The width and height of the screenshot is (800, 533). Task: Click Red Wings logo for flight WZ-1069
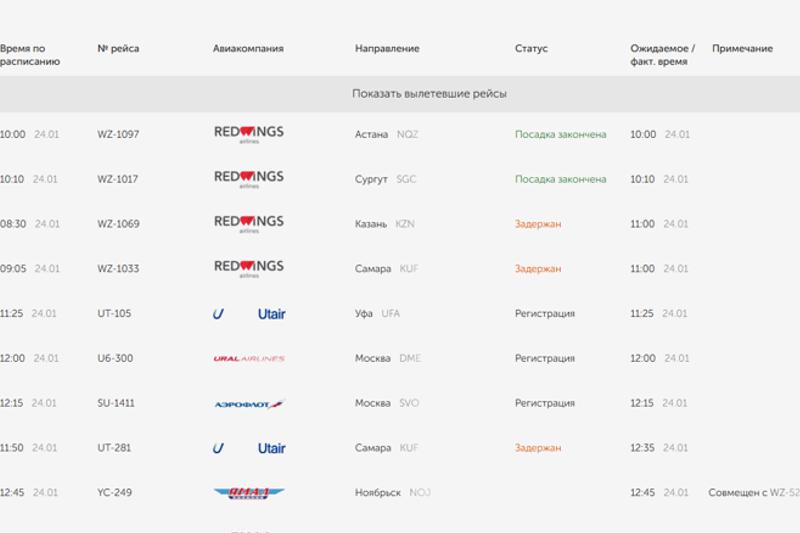click(248, 224)
